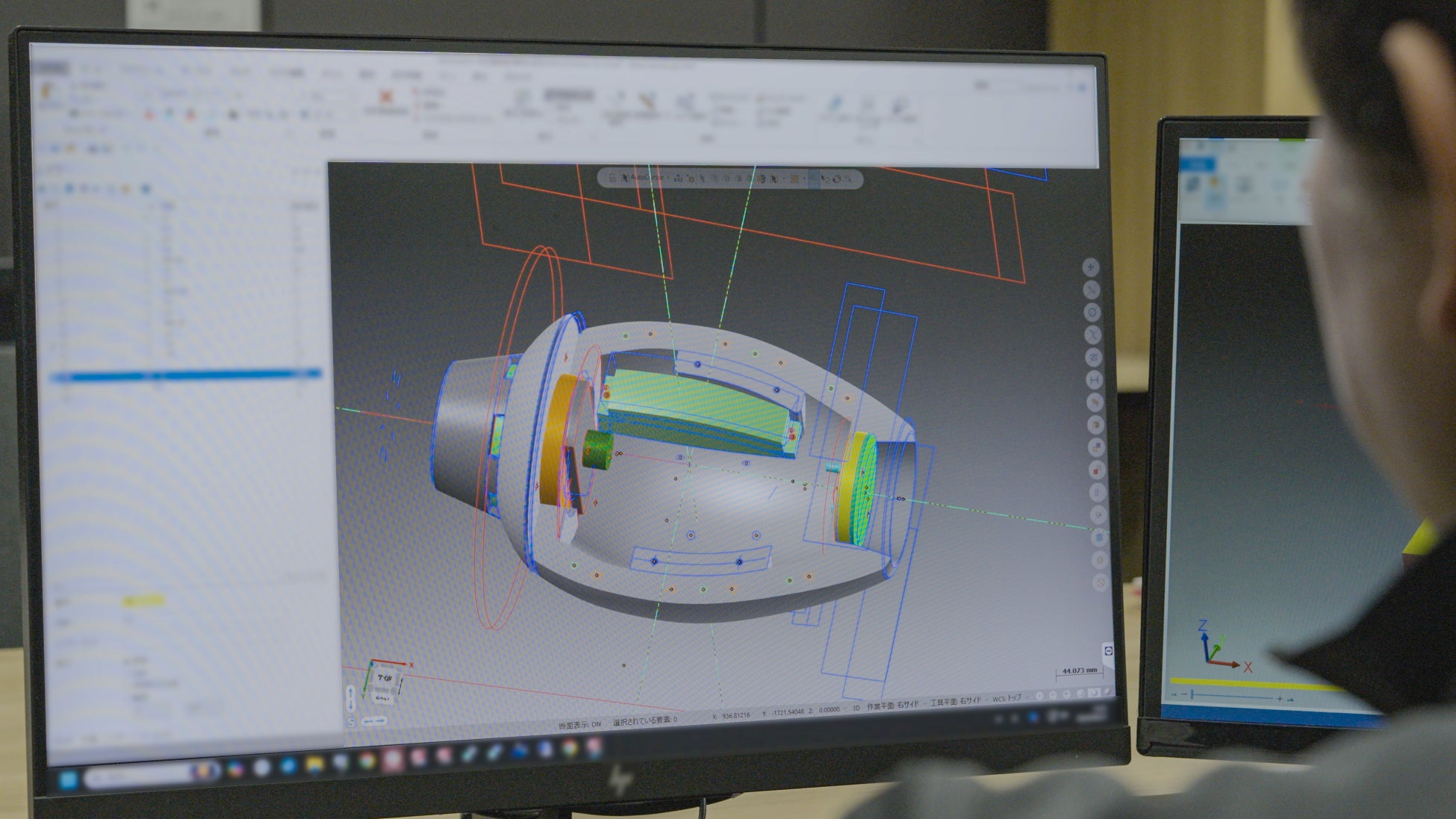Click the yellow shading icon in selection bar
This screenshot has width=1456, height=819.
coord(794,179)
